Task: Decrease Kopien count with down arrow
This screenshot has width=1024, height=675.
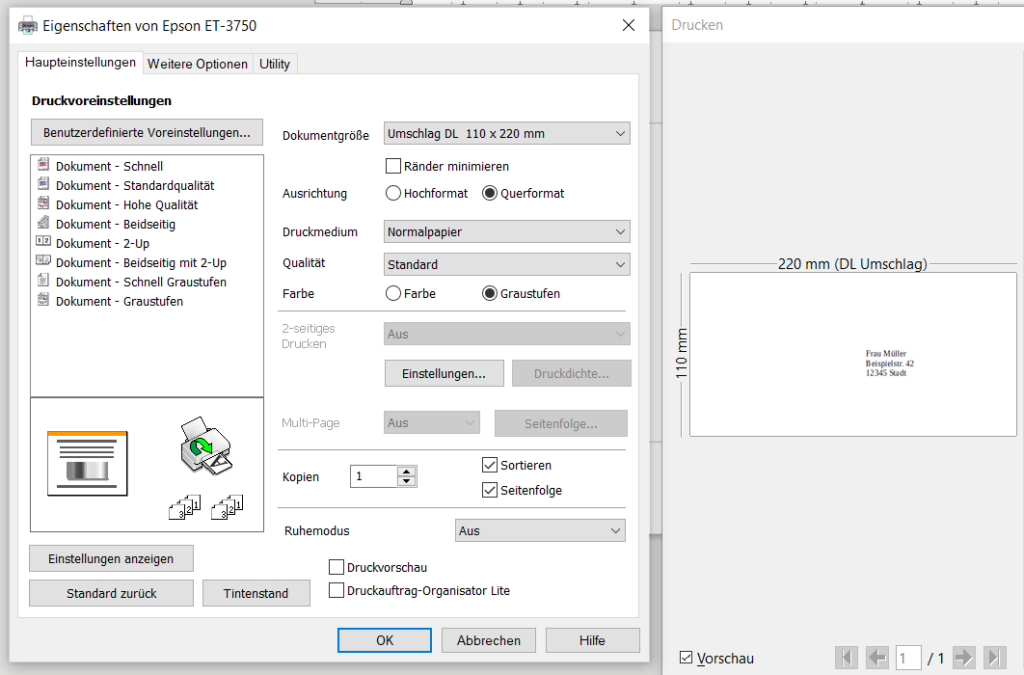Action: pos(406,481)
